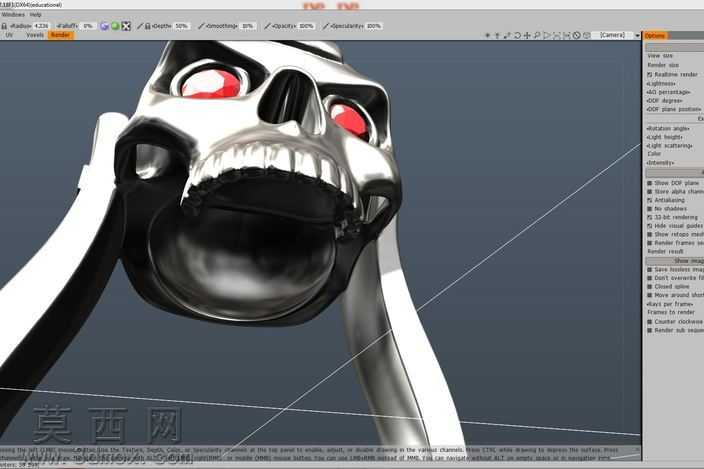Image resolution: width=704 pixels, height=469 pixels.
Task: Click the clock-shaped icon in navigation bar
Action: (576, 35)
